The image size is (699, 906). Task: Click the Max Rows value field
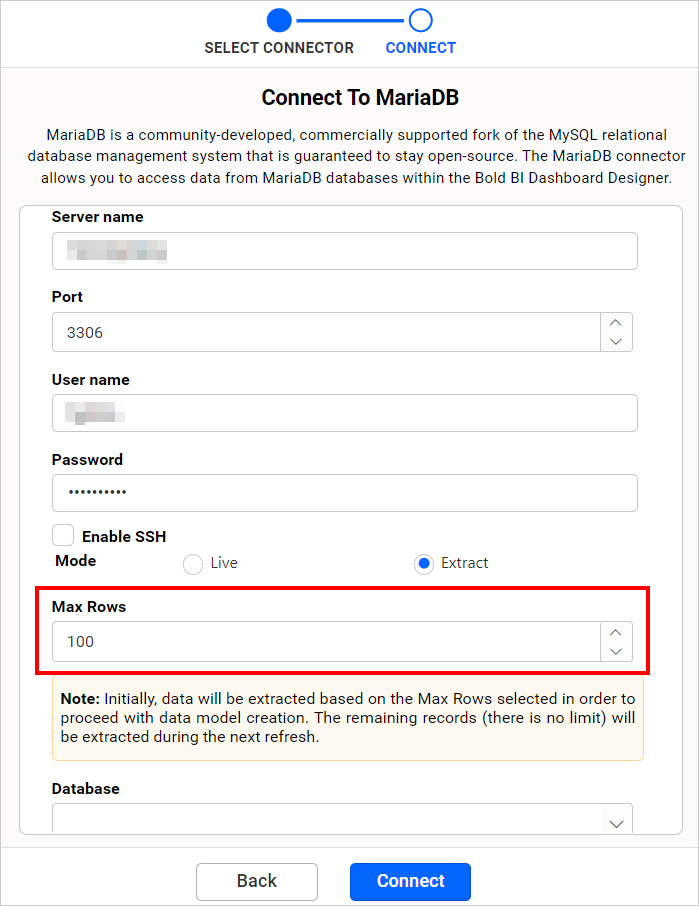[x=326, y=641]
